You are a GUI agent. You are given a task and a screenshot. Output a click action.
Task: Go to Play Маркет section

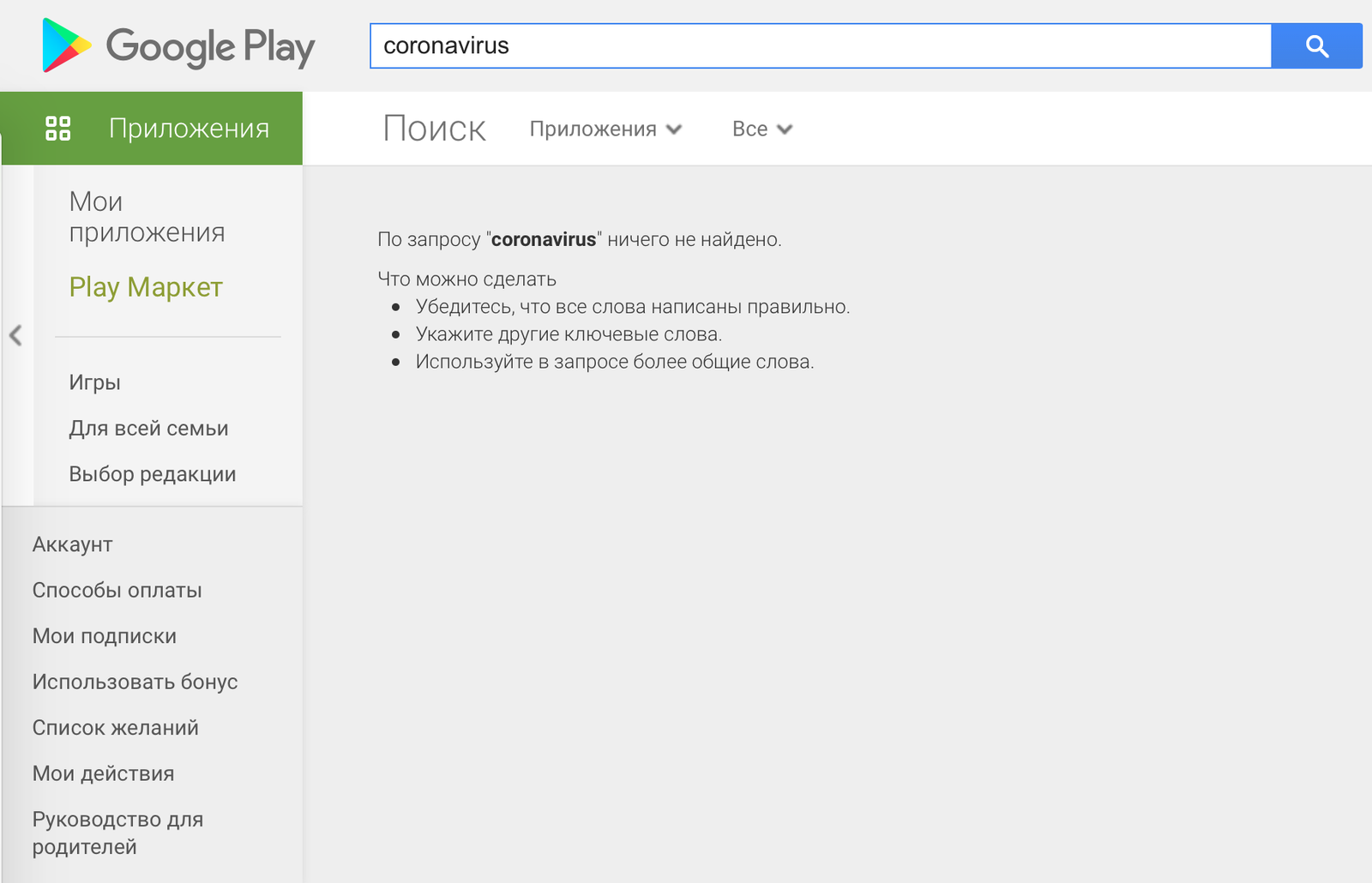tap(146, 287)
